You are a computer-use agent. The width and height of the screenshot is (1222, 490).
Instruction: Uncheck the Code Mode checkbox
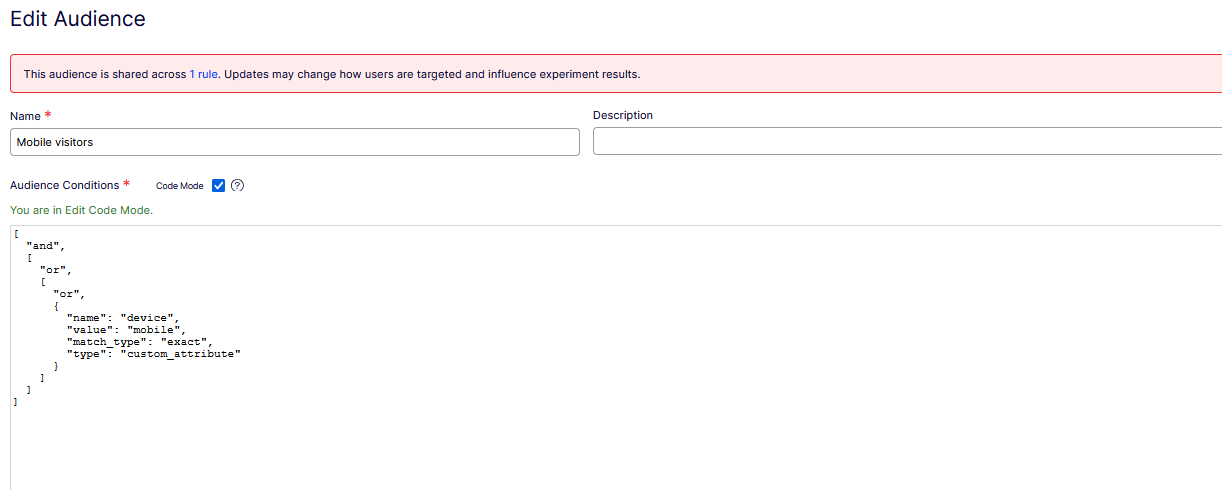[219, 186]
